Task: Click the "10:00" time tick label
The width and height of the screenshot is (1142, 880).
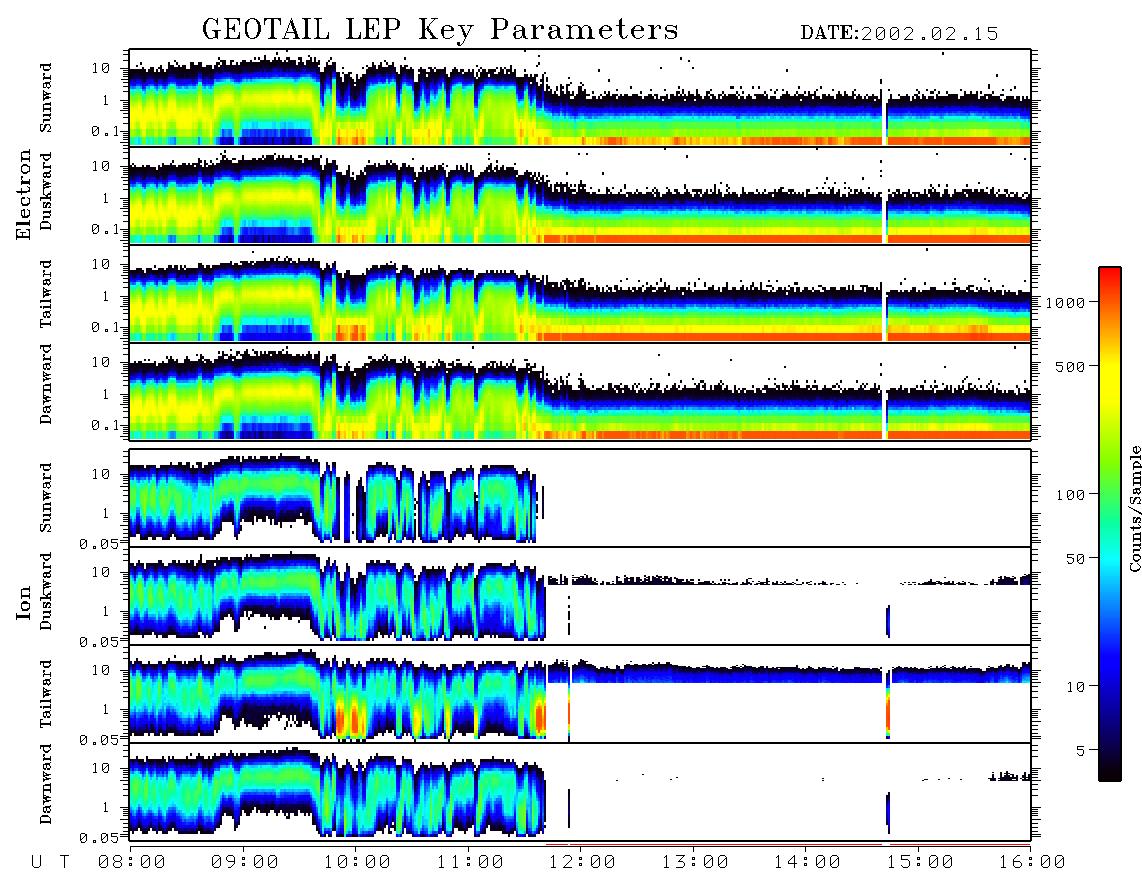Action: coord(357,863)
